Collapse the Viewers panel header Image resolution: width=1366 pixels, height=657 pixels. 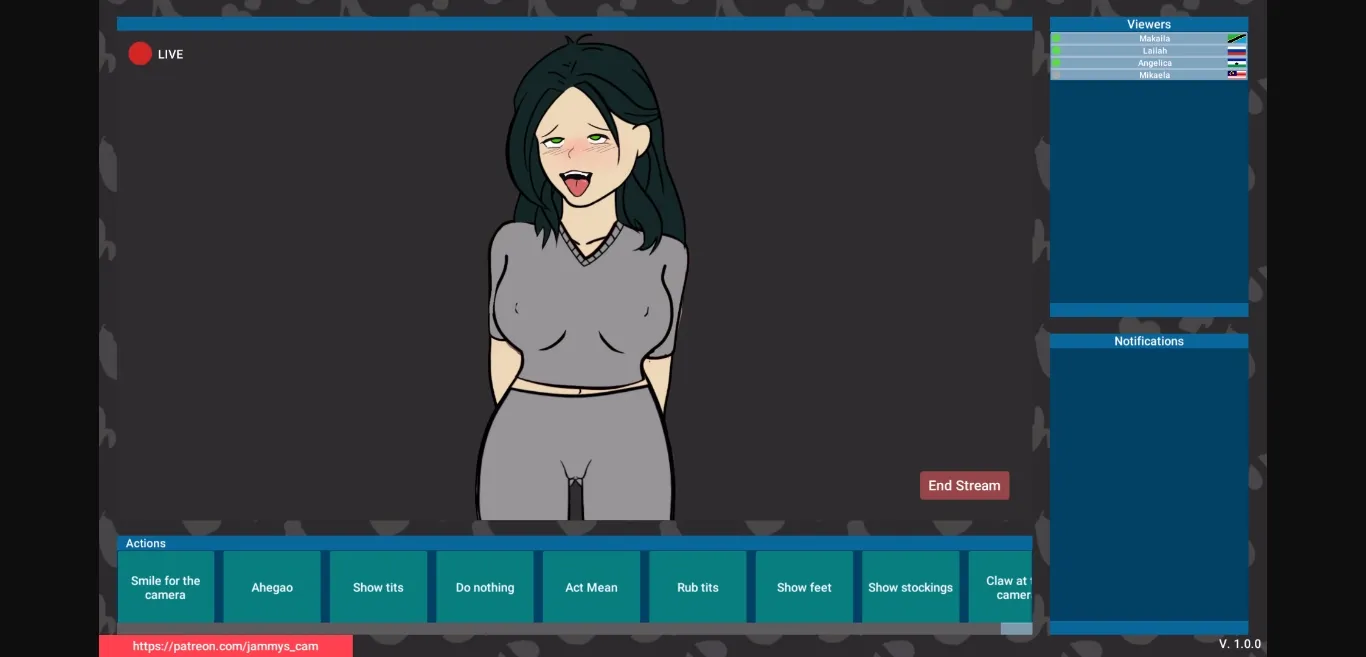(1148, 23)
